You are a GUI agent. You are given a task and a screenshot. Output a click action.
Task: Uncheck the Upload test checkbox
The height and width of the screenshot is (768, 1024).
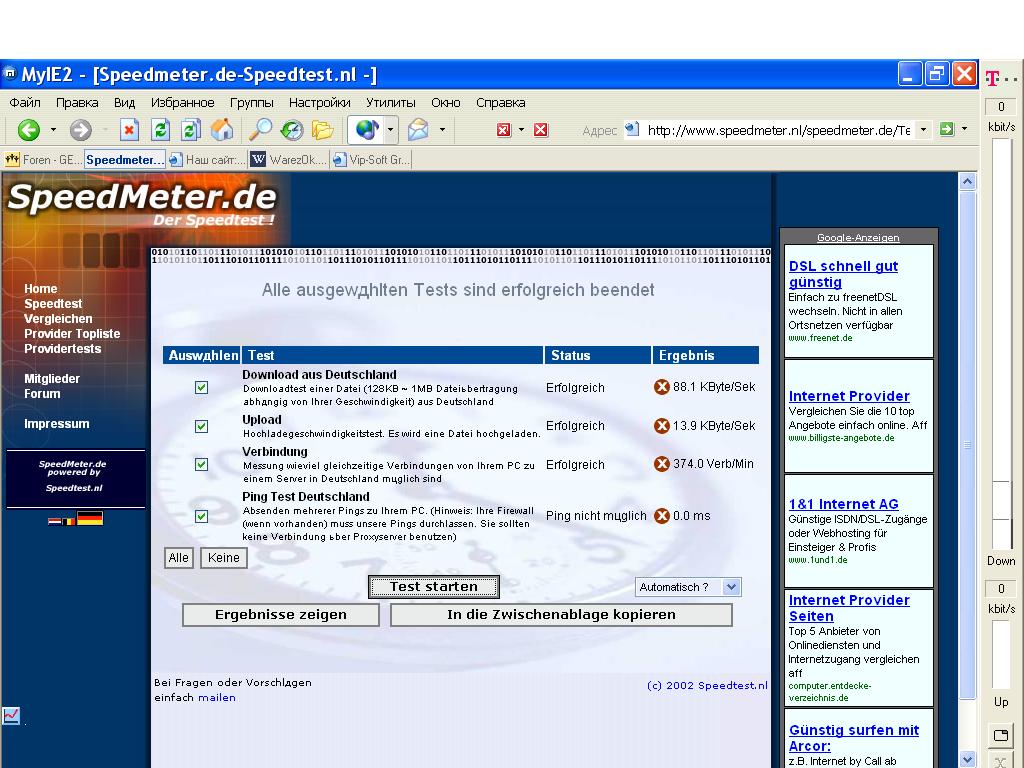click(201, 426)
